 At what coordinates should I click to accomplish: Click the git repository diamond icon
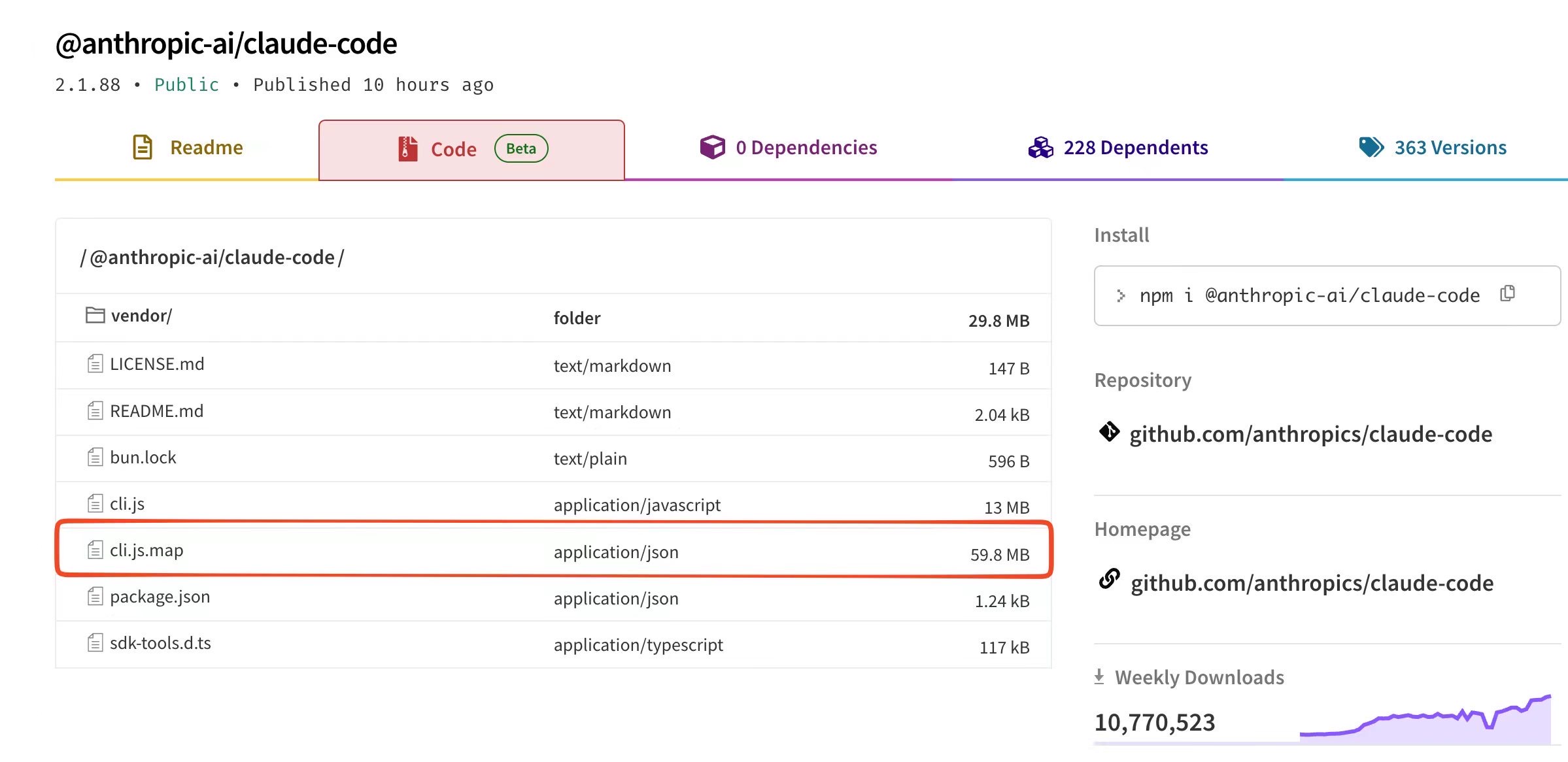[1109, 432]
